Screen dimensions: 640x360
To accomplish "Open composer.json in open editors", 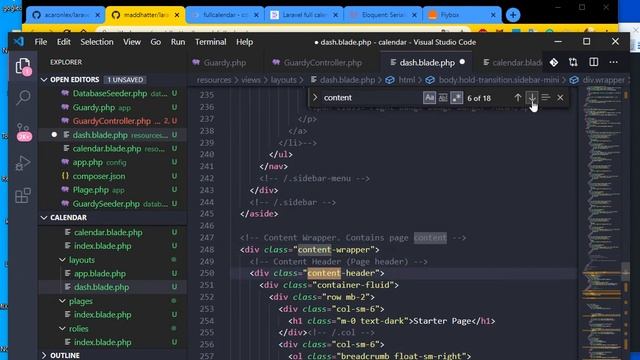I will click(x=112, y=176).
